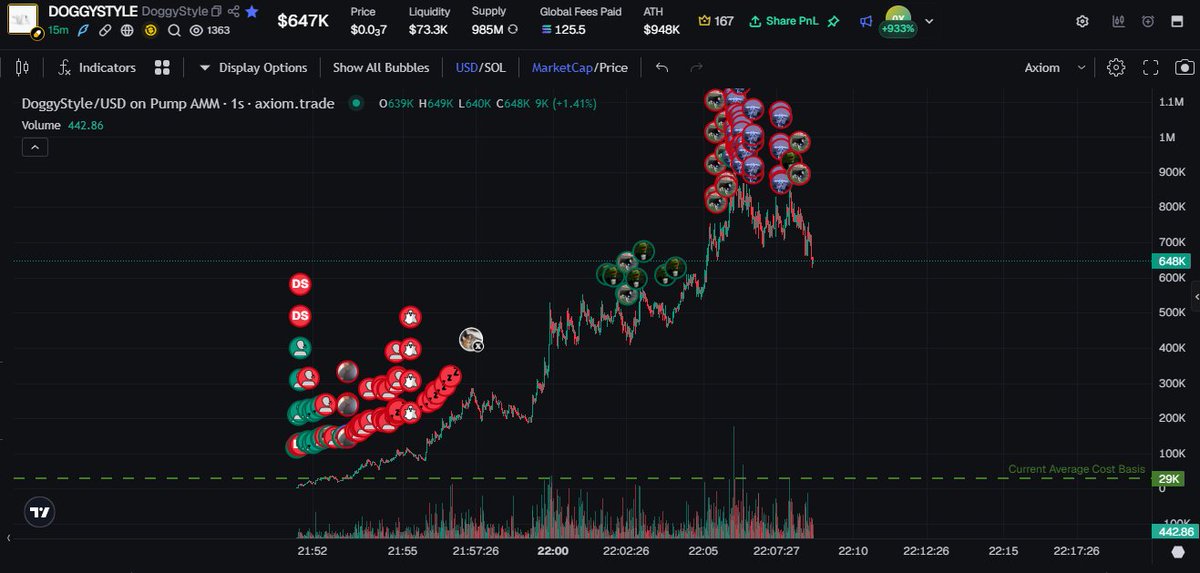The image size is (1200, 573).
Task: Click the +933% profit badge avatar
Action: pyautogui.click(x=897, y=21)
